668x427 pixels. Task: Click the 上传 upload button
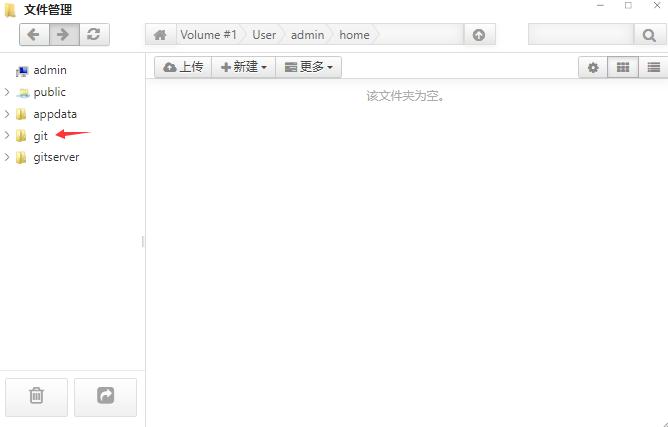(182, 67)
